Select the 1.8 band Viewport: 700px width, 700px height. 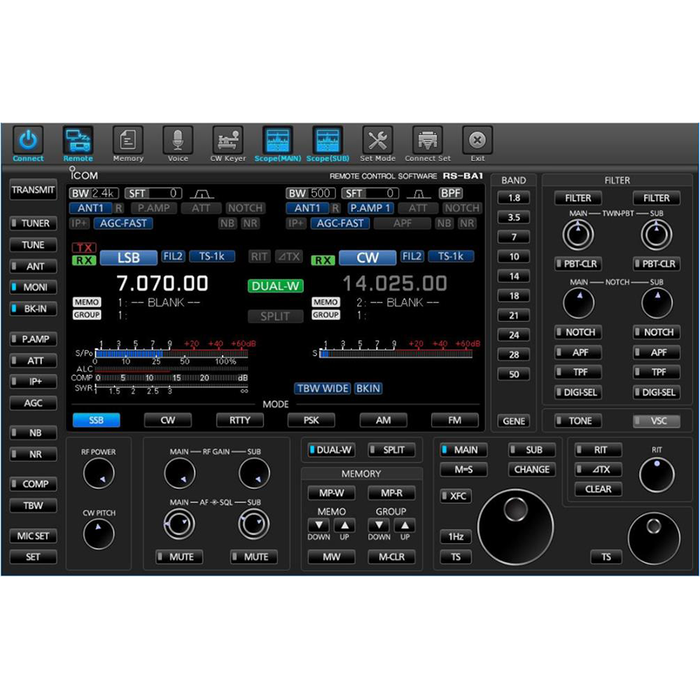point(514,198)
